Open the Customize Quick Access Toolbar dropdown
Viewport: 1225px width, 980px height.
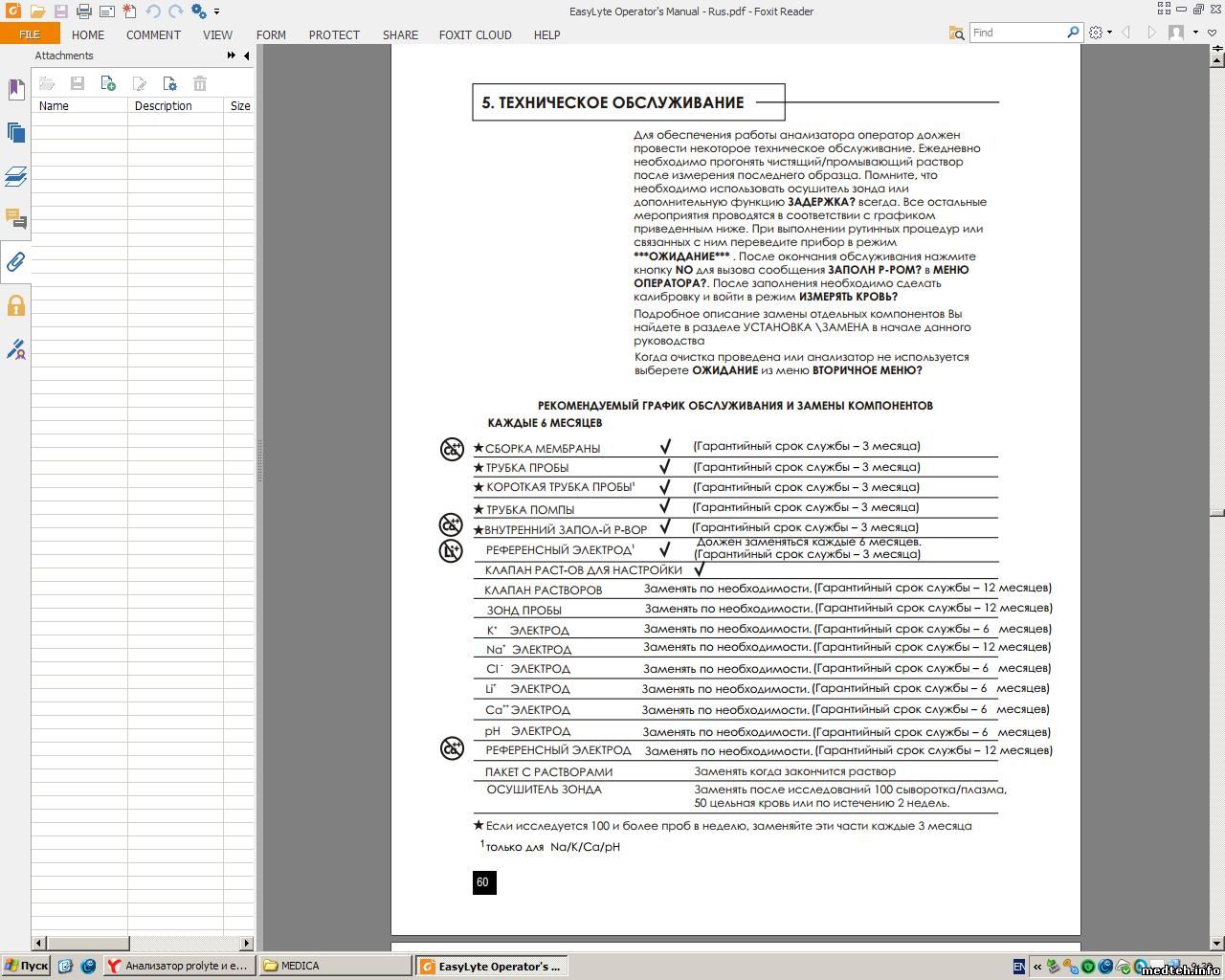[217, 11]
